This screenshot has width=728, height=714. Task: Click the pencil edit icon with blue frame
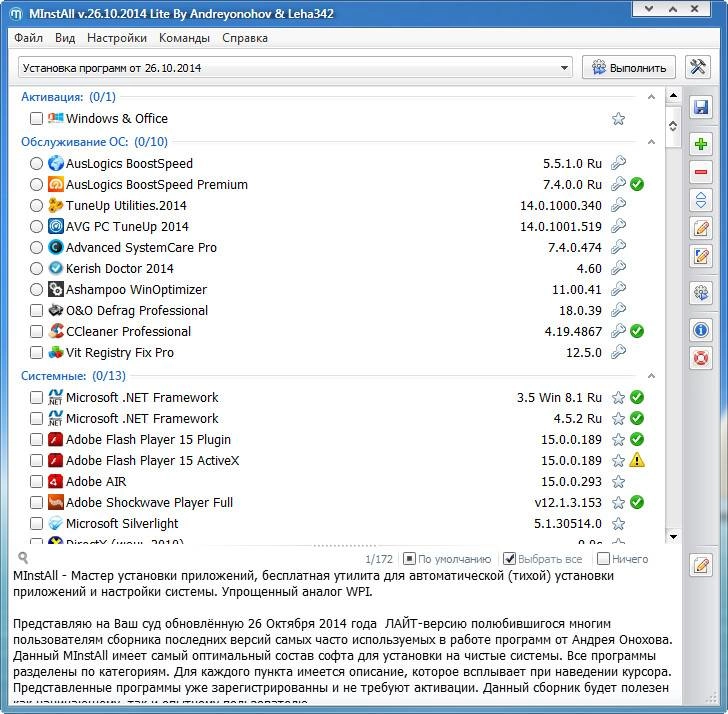pyautogui.click(x=701, y=256)
